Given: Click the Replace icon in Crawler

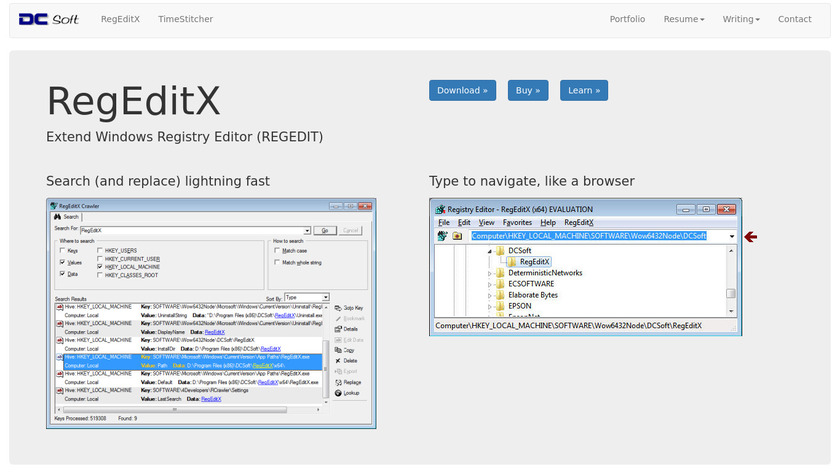Looking at the screenshot, I should coord(336,382).
